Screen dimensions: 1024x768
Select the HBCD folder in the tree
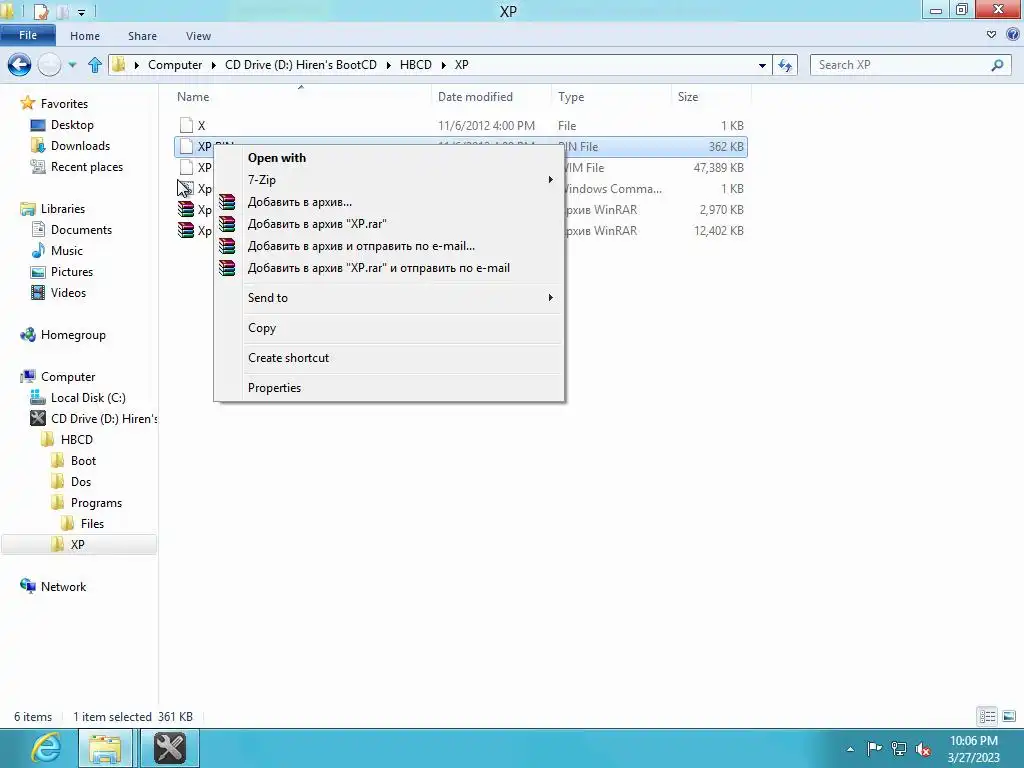76,440
